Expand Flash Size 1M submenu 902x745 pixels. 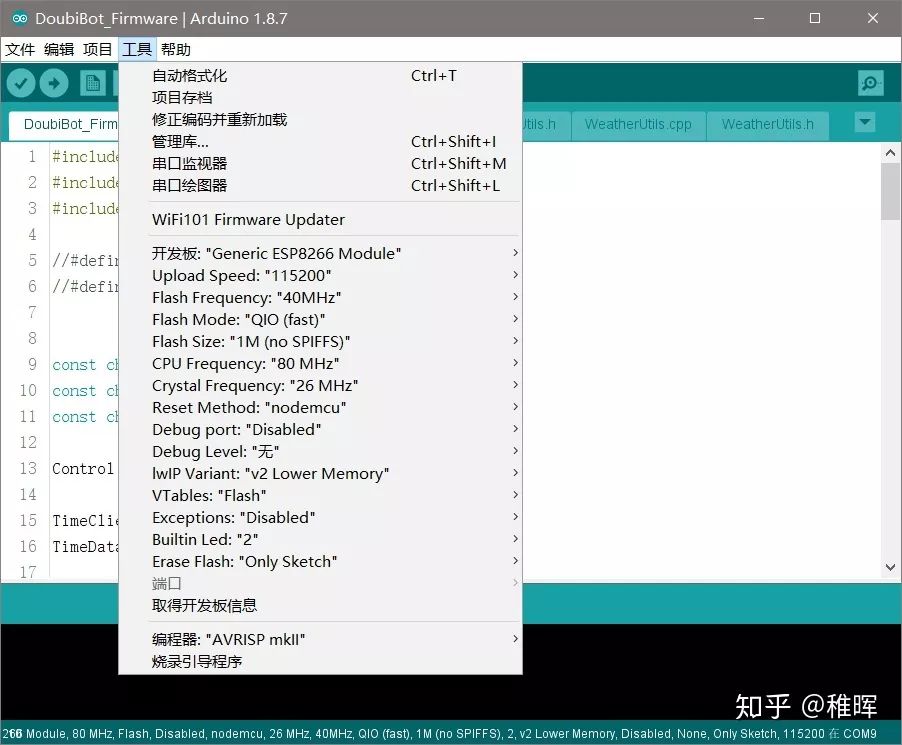click(320, 341)
